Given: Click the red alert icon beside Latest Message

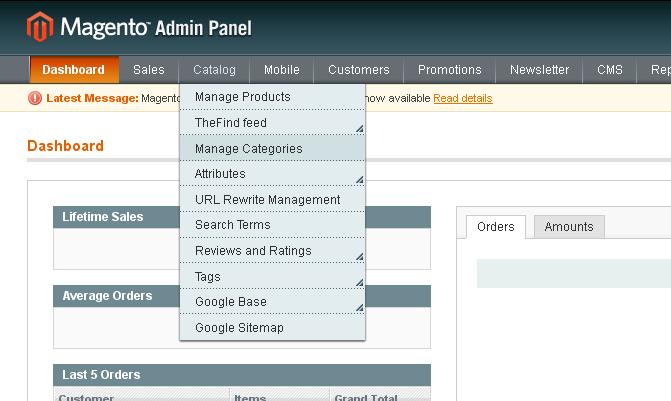Looking at the screenshot, I should pos(35,98).
